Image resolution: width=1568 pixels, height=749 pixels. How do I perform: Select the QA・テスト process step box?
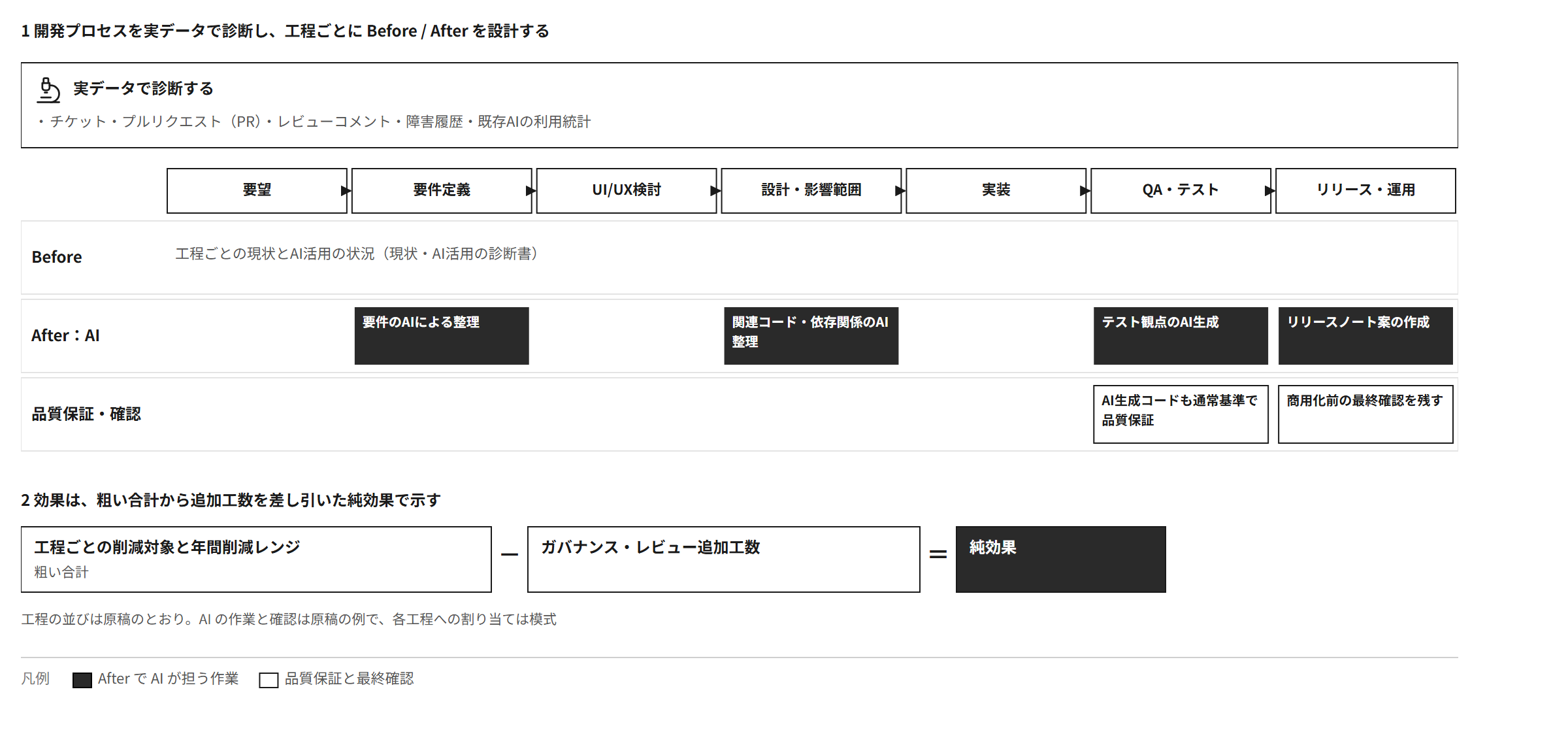tap(1181, 191)
